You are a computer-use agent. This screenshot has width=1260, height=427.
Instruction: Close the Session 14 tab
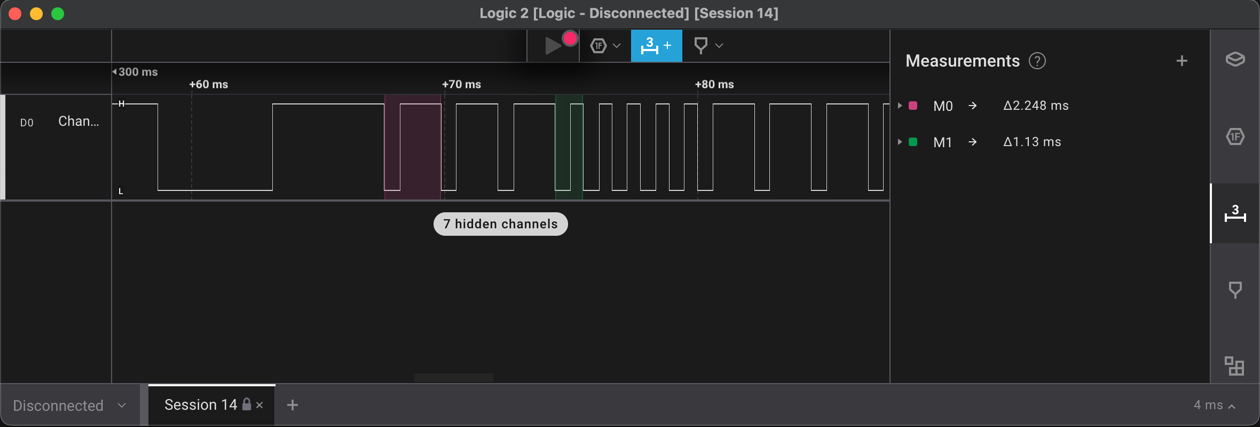(260, 405)
